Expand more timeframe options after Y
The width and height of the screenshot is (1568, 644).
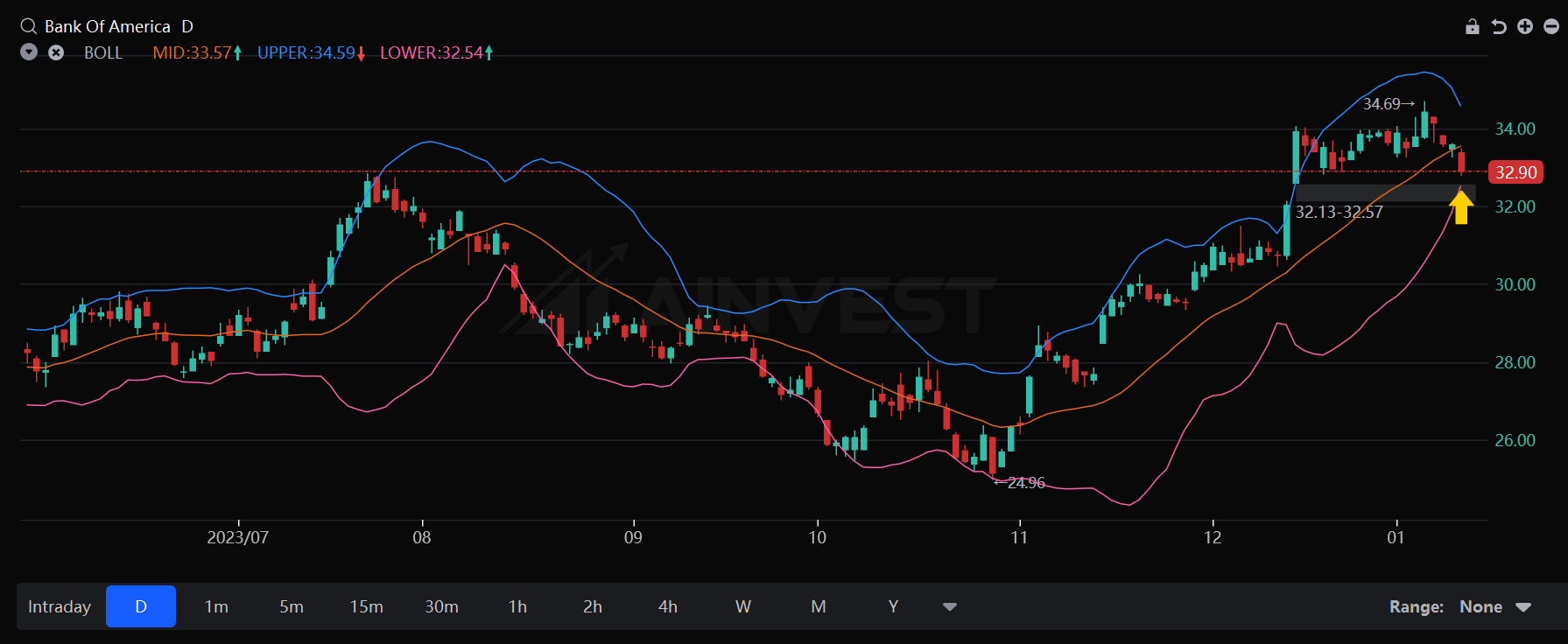point(950,606)
